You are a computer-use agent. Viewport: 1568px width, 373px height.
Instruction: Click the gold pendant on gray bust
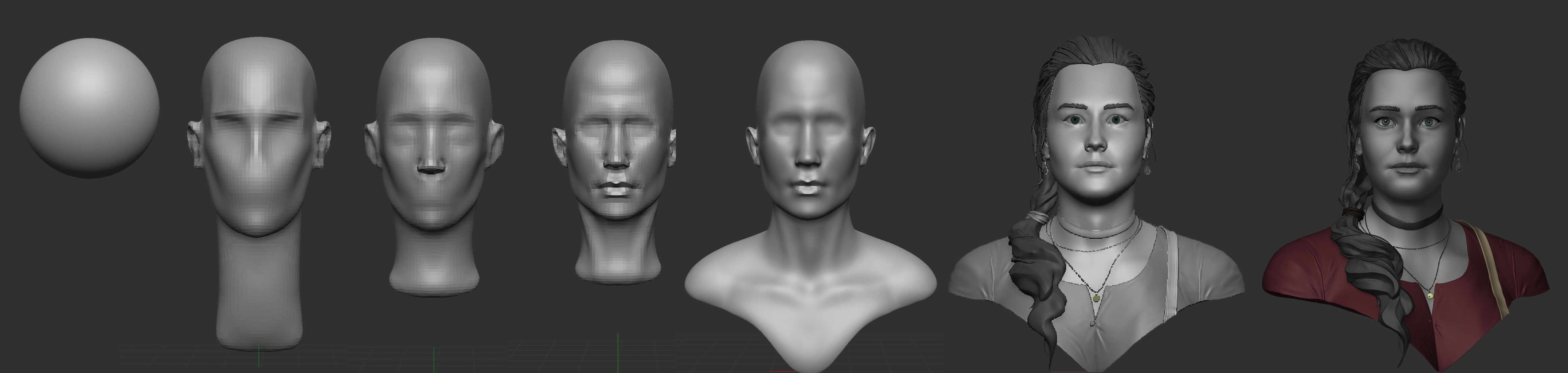click(x=1096, y=298)
